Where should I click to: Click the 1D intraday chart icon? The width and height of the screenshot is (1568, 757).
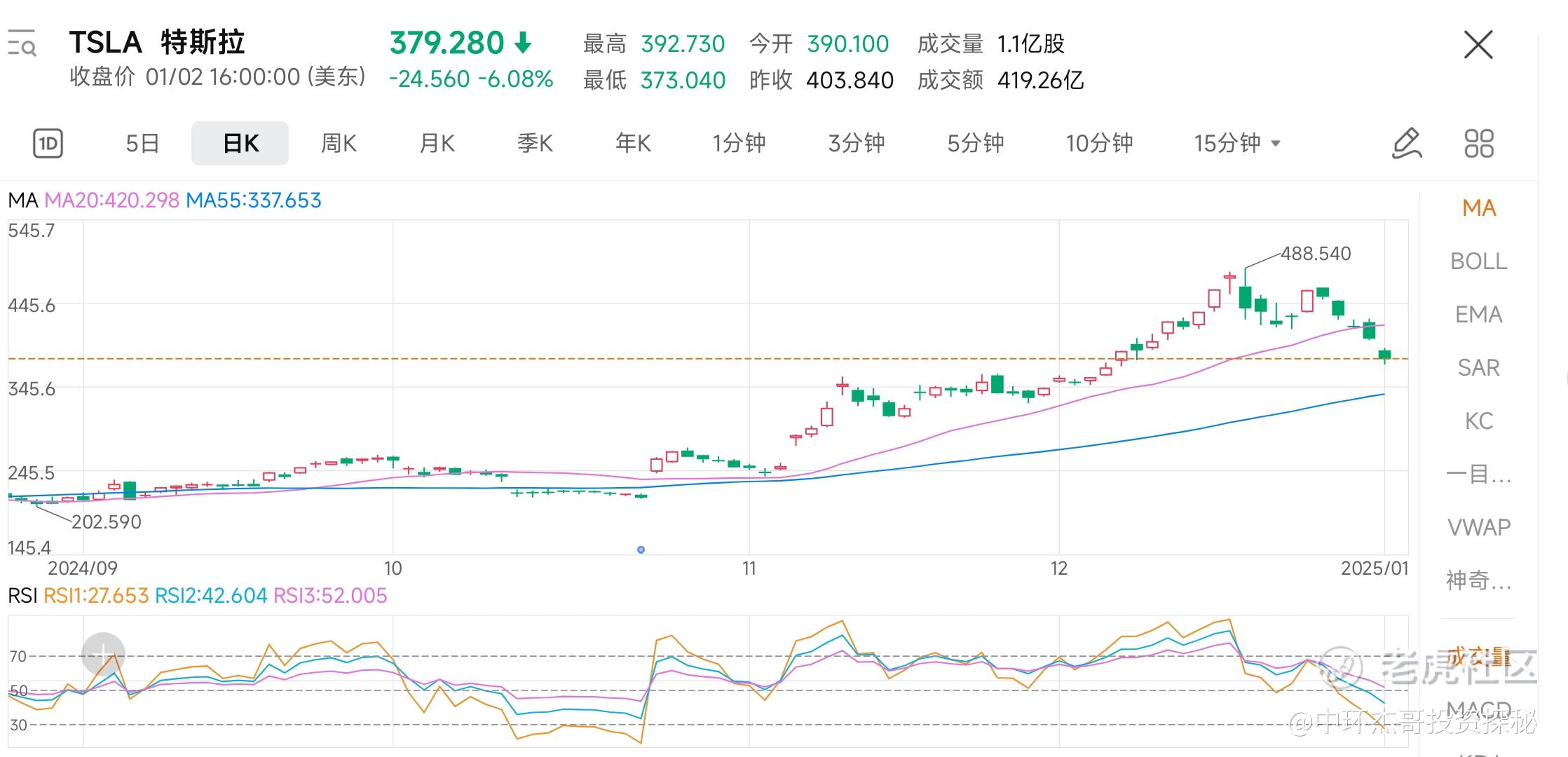[48, 144]
